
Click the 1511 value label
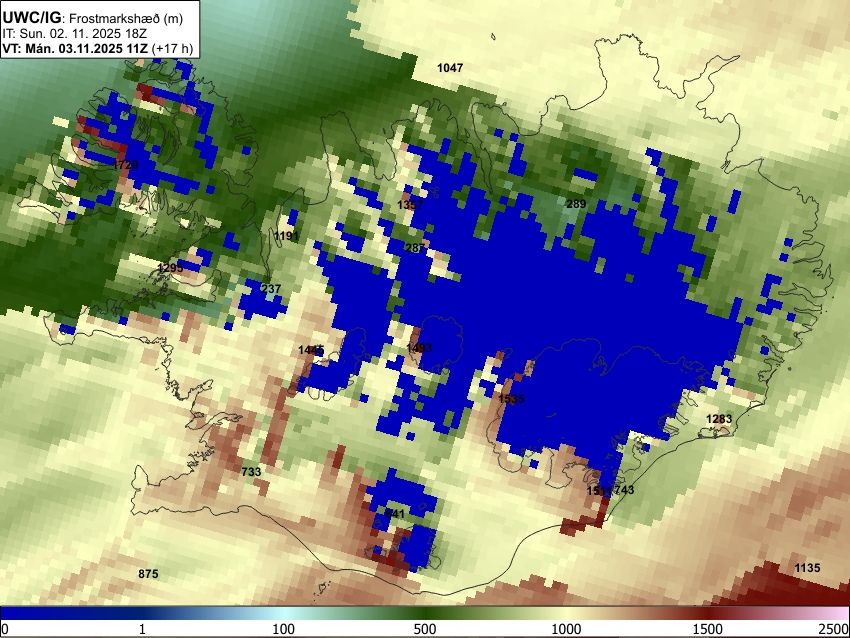[x=599, y=491]
